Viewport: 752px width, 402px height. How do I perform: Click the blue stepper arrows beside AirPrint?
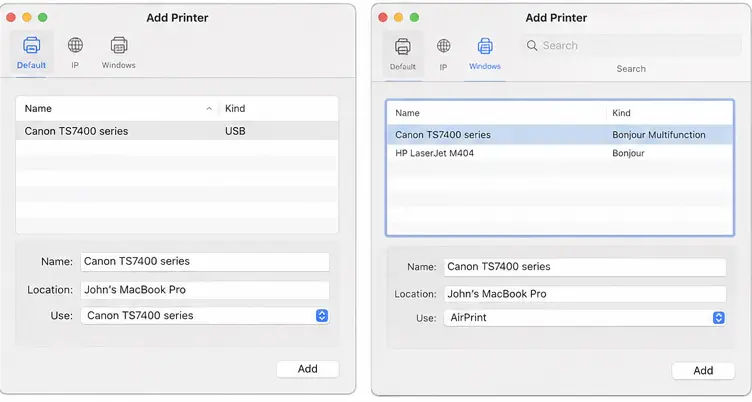point(718,318)
